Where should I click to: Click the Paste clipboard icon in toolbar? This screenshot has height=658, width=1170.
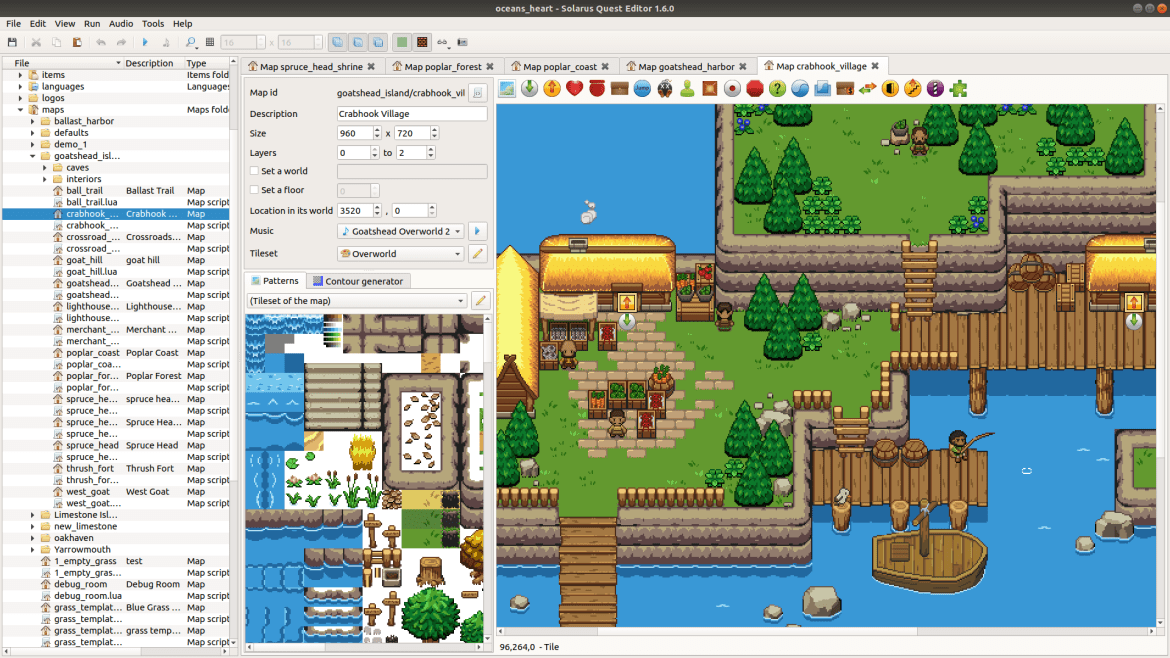(77, 43)
